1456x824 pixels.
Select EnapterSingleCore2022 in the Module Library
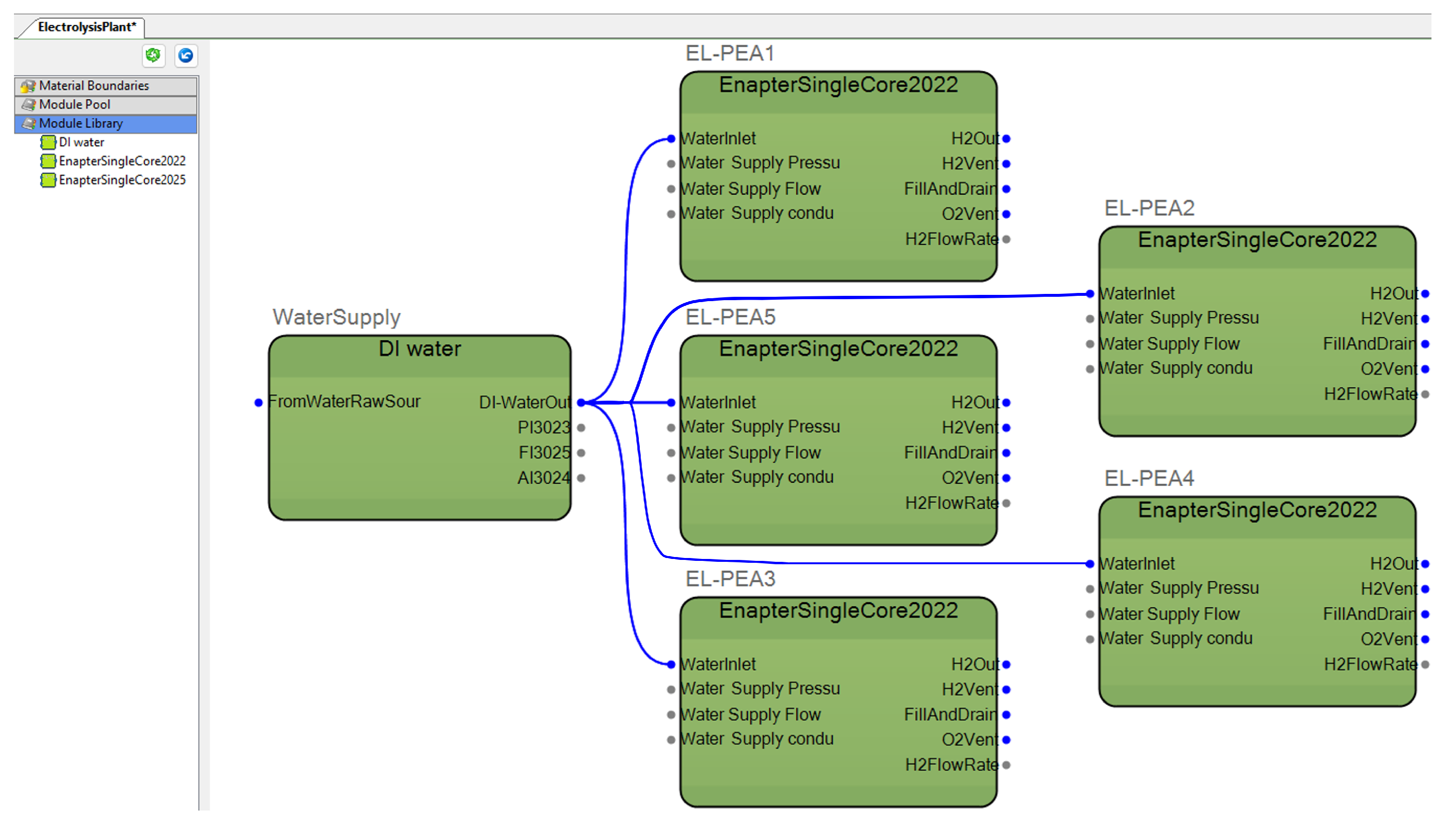[x=122, y=161]
